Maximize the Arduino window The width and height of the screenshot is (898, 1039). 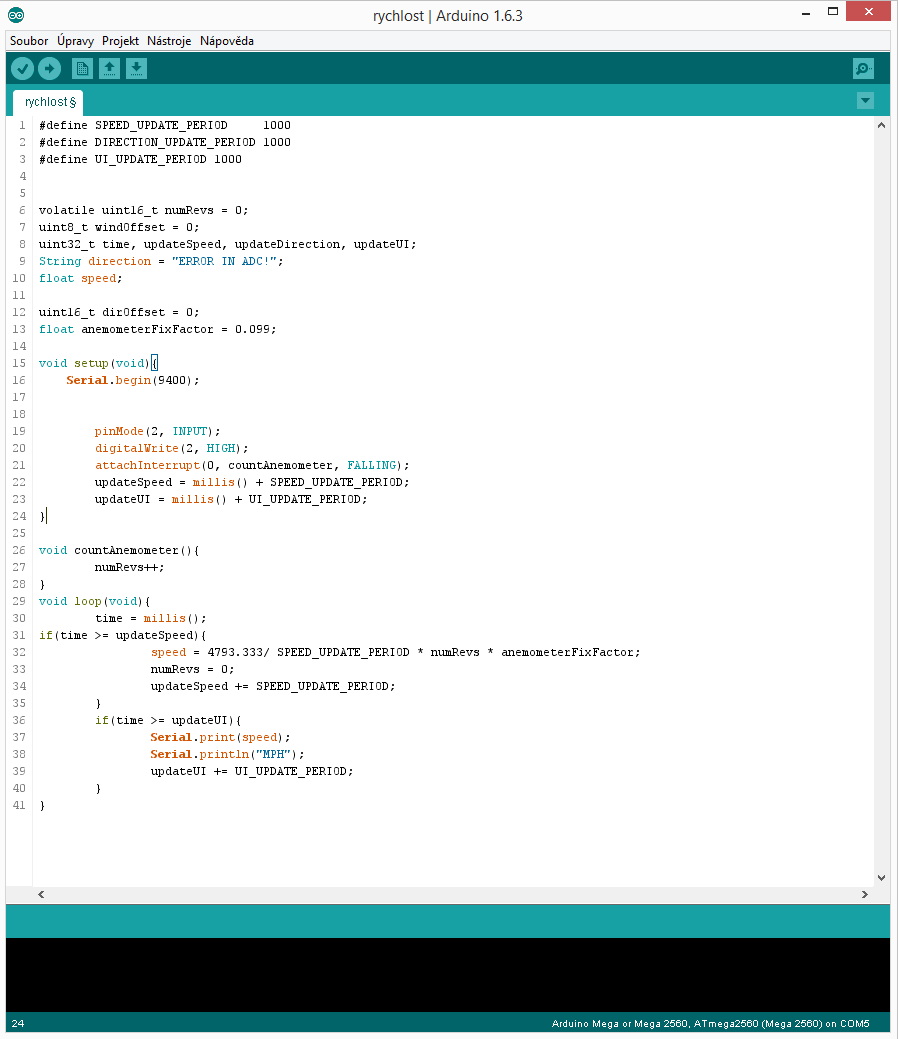point(833,11)
